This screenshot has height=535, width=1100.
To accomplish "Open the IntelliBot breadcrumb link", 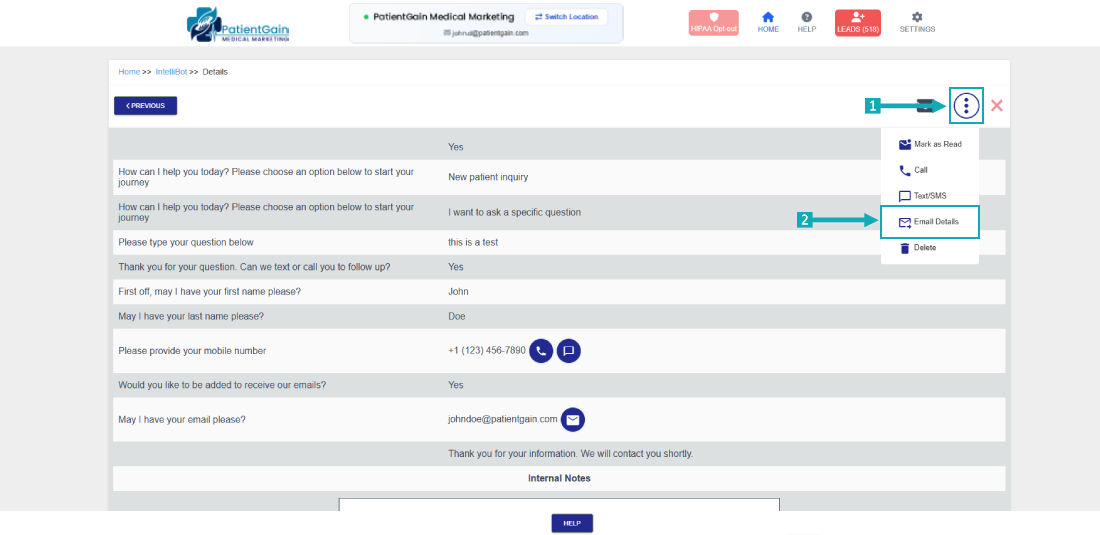I will tap(171, 72).
